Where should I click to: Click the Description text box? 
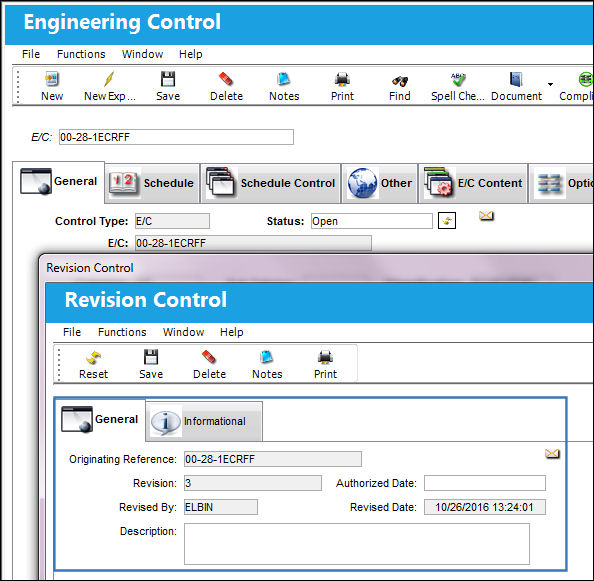[x=357, y=544]
